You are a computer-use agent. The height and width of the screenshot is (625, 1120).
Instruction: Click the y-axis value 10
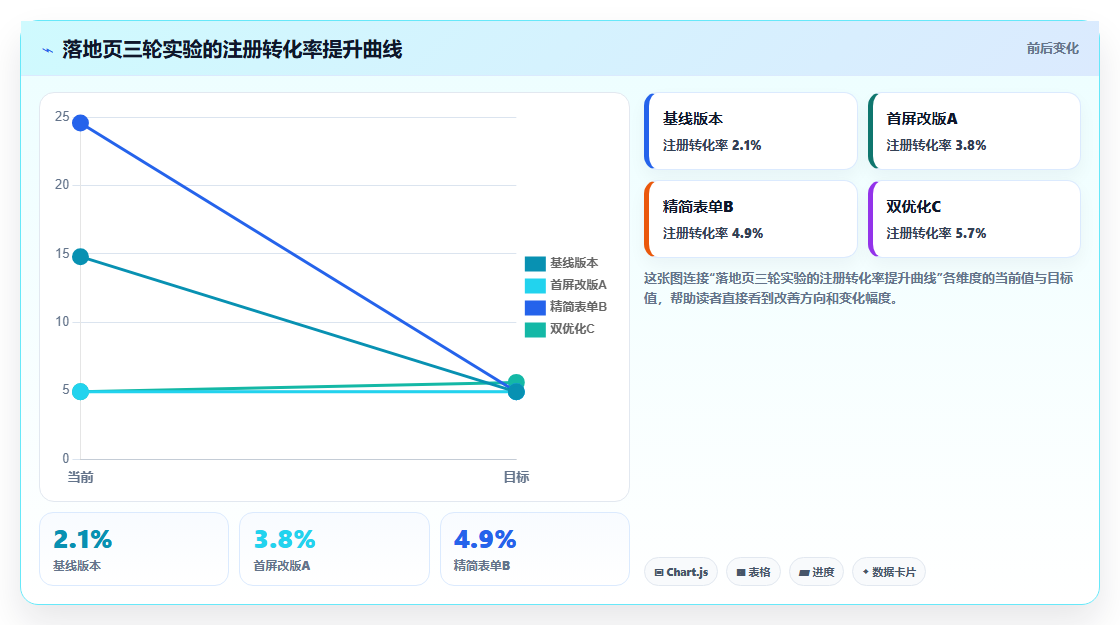point(62,322)
